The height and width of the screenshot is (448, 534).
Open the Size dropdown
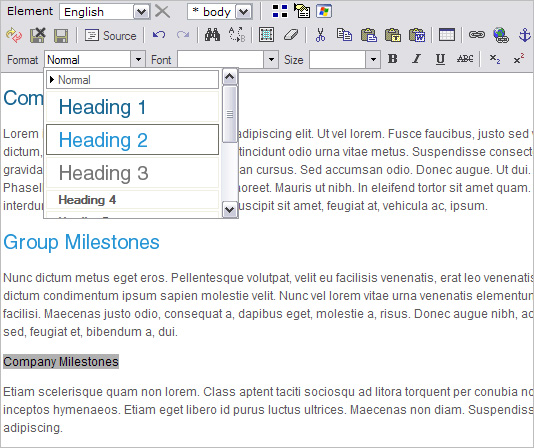click(x=373, y=59)
